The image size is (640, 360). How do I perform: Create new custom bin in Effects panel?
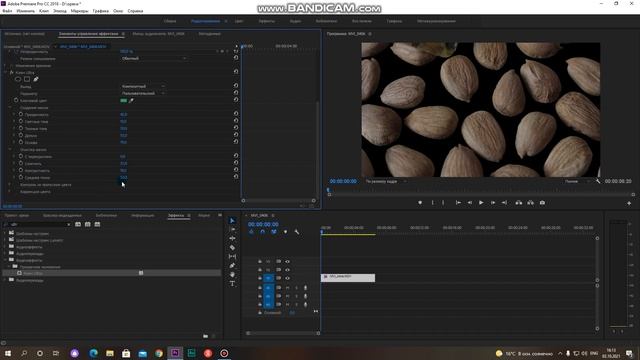point(205,336)
